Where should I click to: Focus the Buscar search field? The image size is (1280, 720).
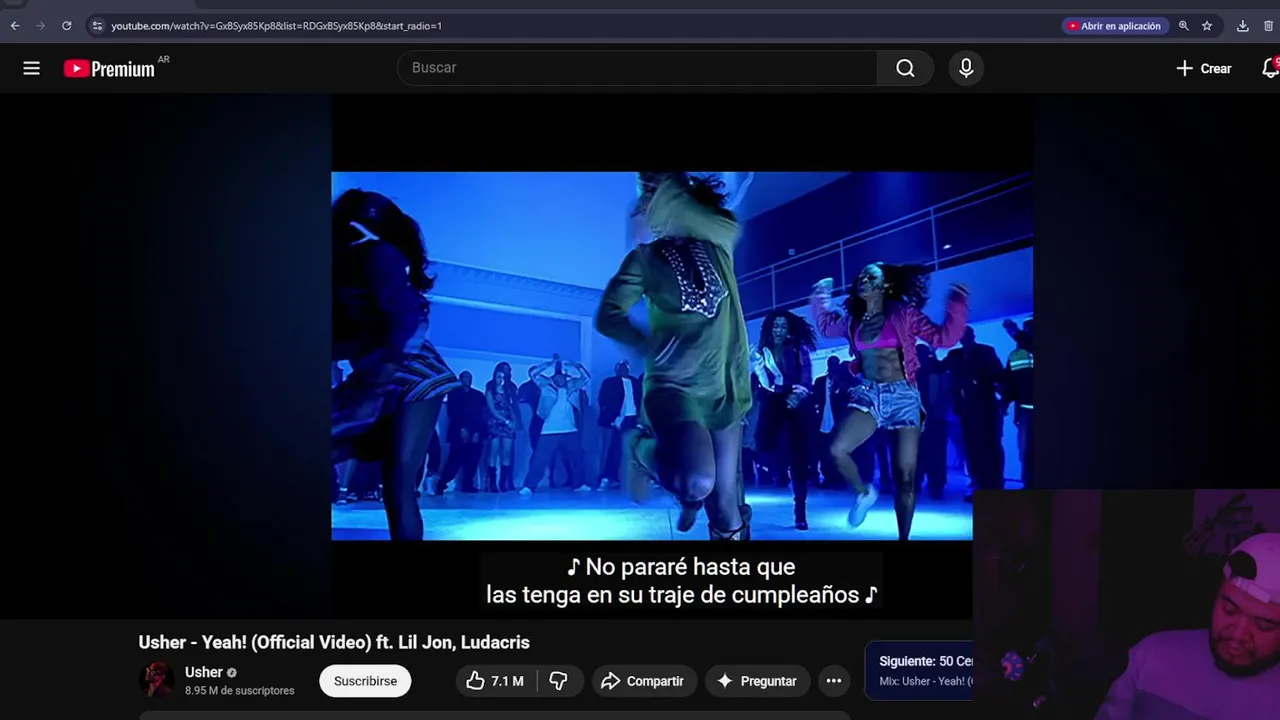(638, 68)
